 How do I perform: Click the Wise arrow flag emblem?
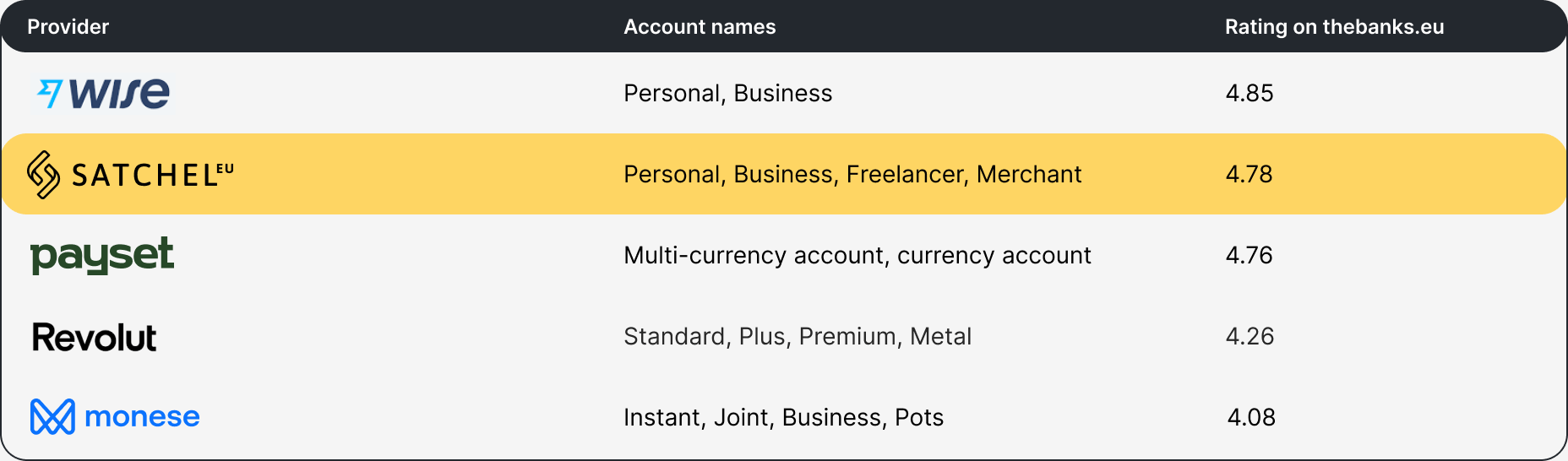click(50, 93)
